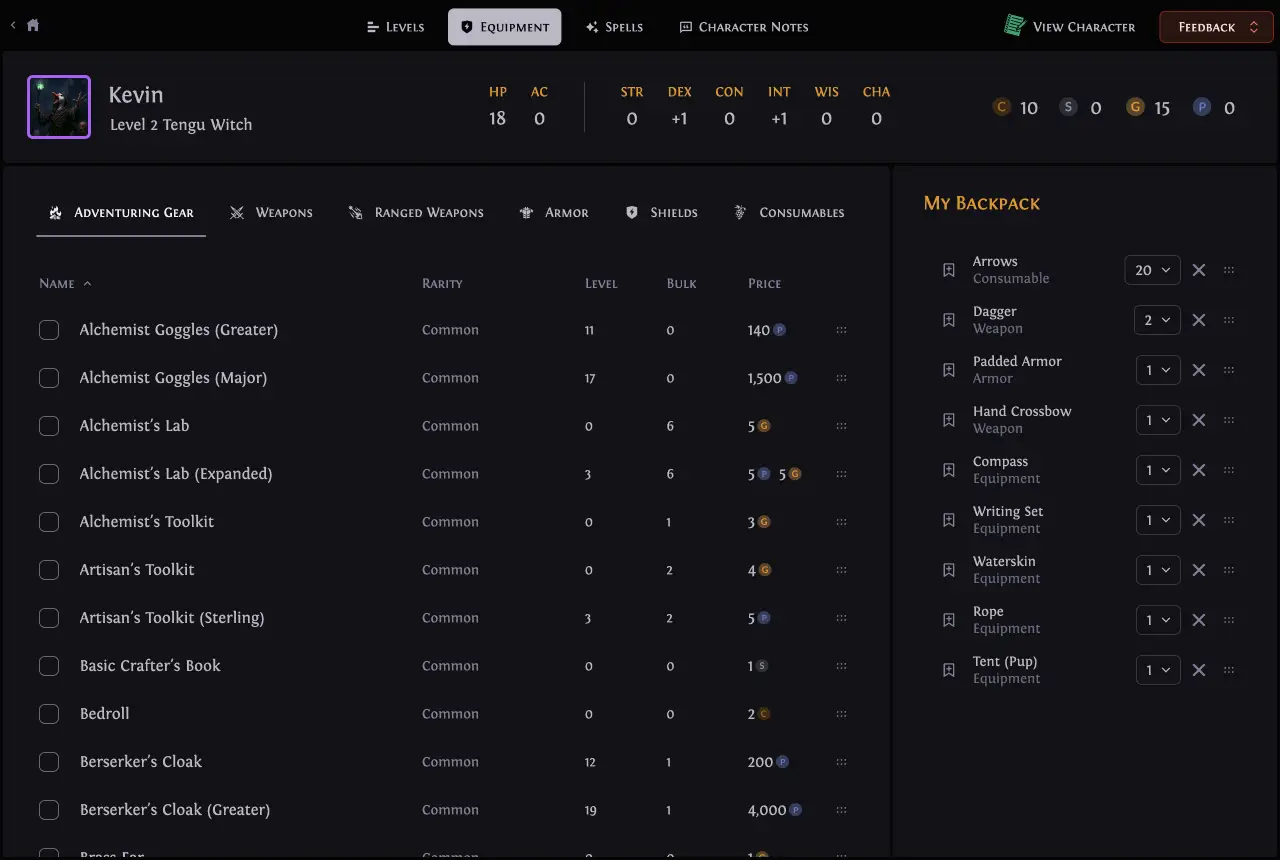1280x860 pixels.
Task: Click the bookmark icon beside Dagger
Action: 949,320
